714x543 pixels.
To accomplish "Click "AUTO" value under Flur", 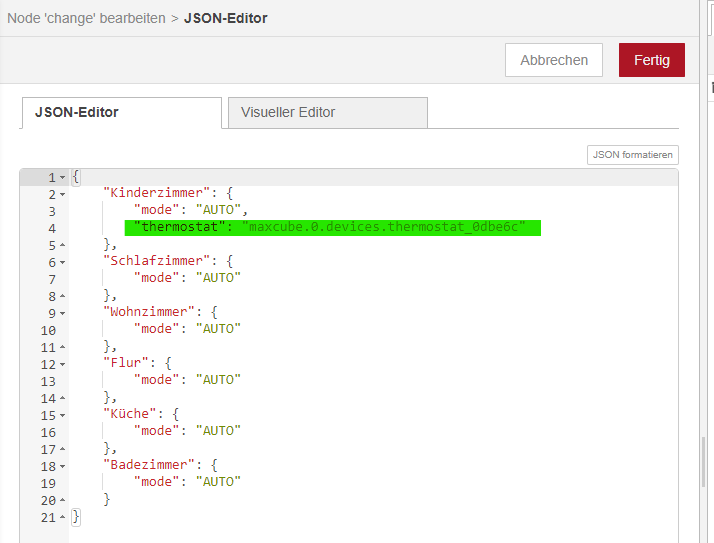I will tap(218, 379).
